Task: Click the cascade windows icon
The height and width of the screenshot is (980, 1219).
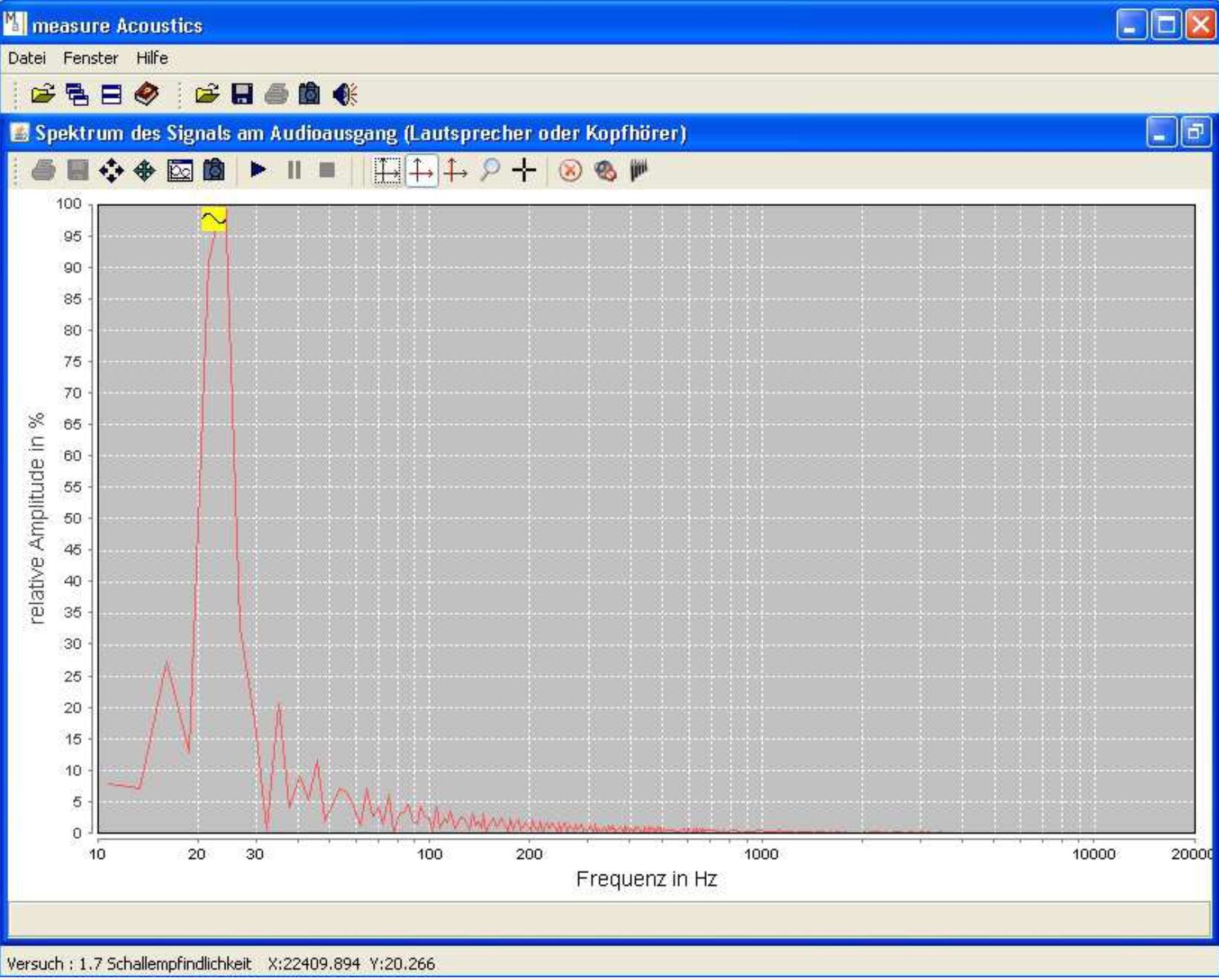Action: [77, 94]
